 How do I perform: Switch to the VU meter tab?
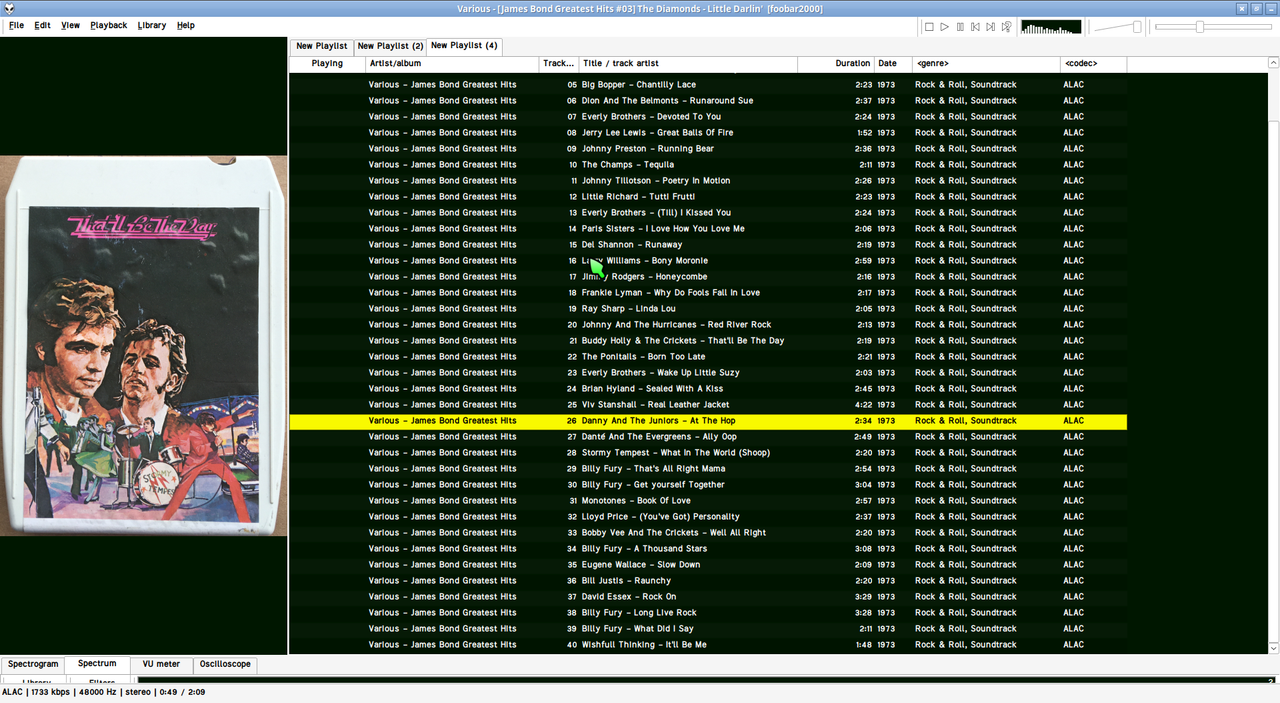click(x=161, y=664)
